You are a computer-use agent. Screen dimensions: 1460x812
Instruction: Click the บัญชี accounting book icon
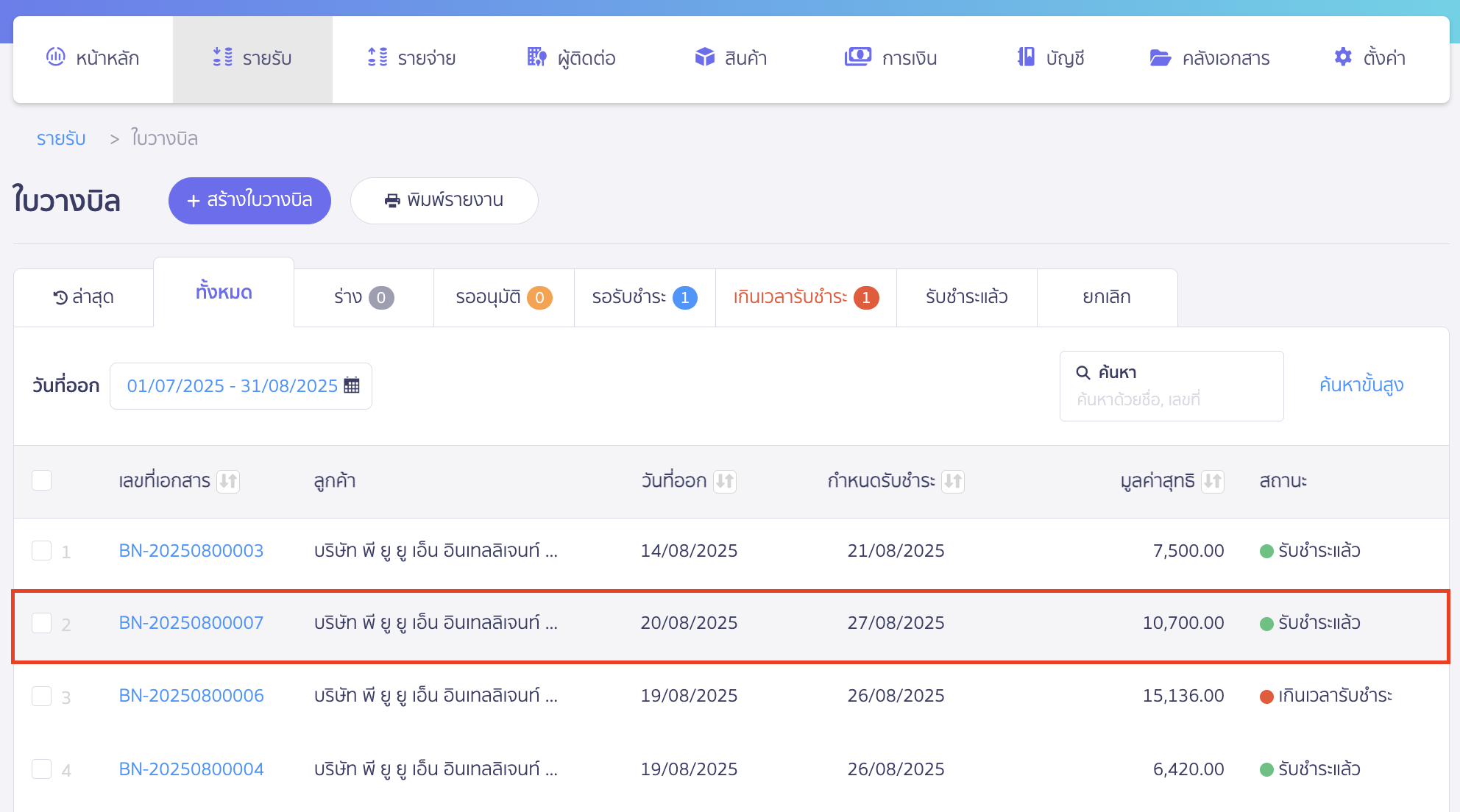click(x=1025, y=57)
